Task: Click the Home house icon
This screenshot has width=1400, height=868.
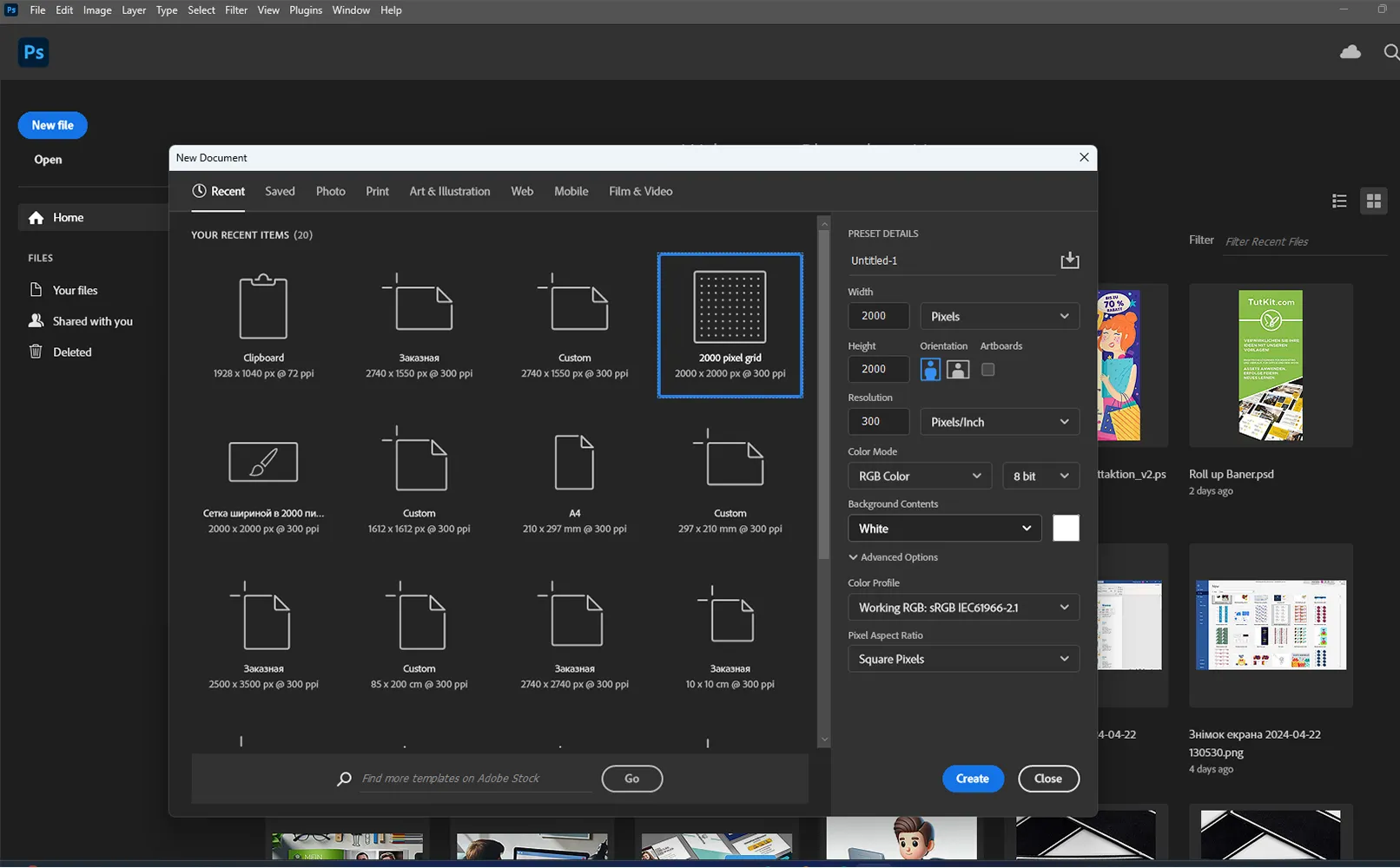Action: click(x=36, y=218)
